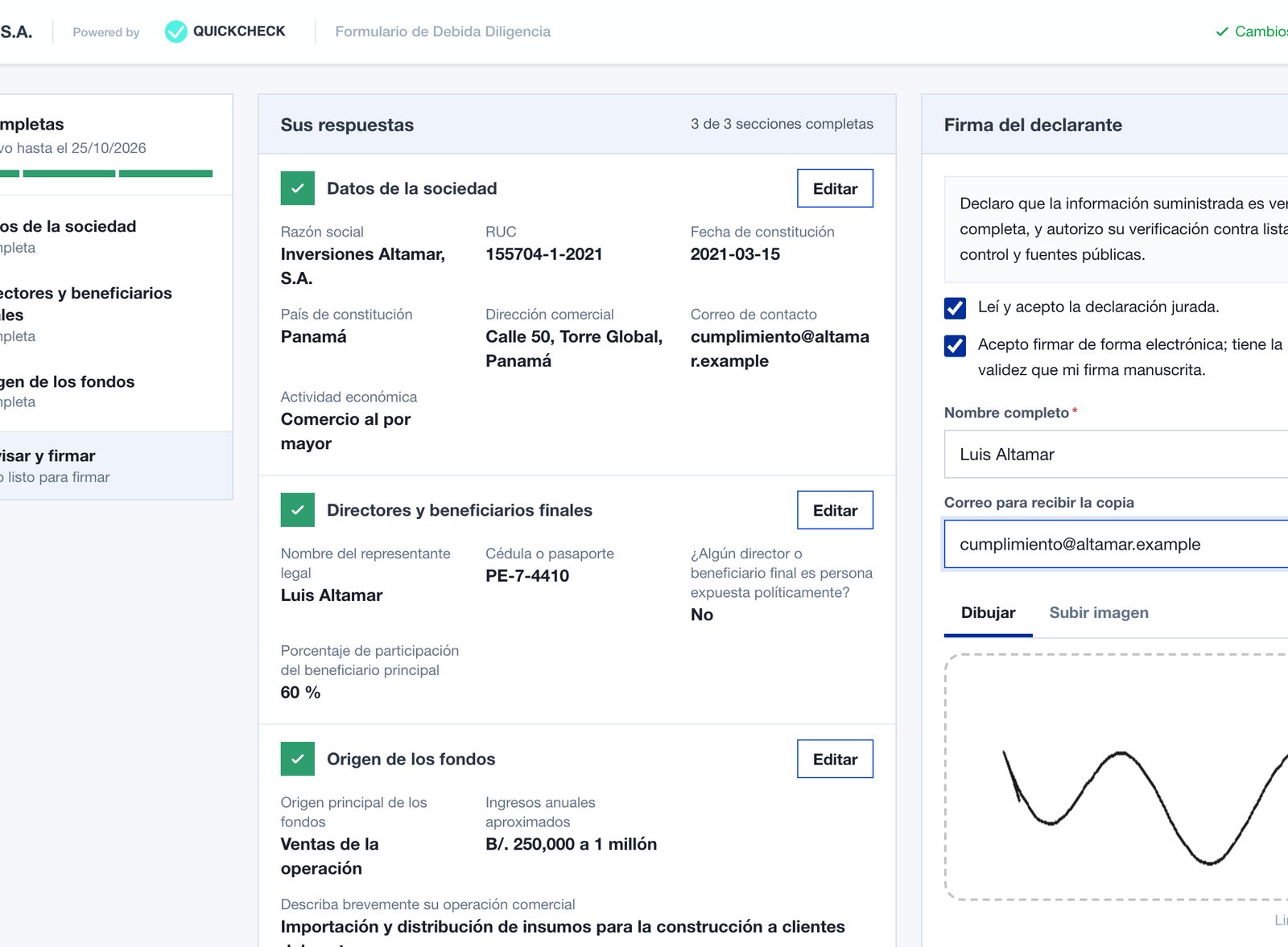Viewport: 1288px width, 947px height.
Task: Click the Nombre completo field with Luis Altamar
Action: click(x=1116, y=455)
